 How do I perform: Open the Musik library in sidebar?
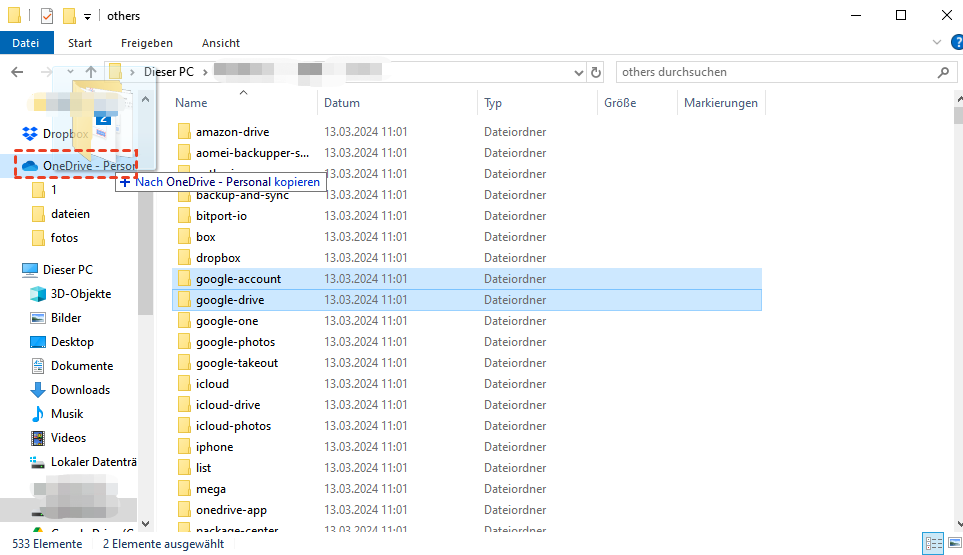pyautogui.click(x=67, y=414)
